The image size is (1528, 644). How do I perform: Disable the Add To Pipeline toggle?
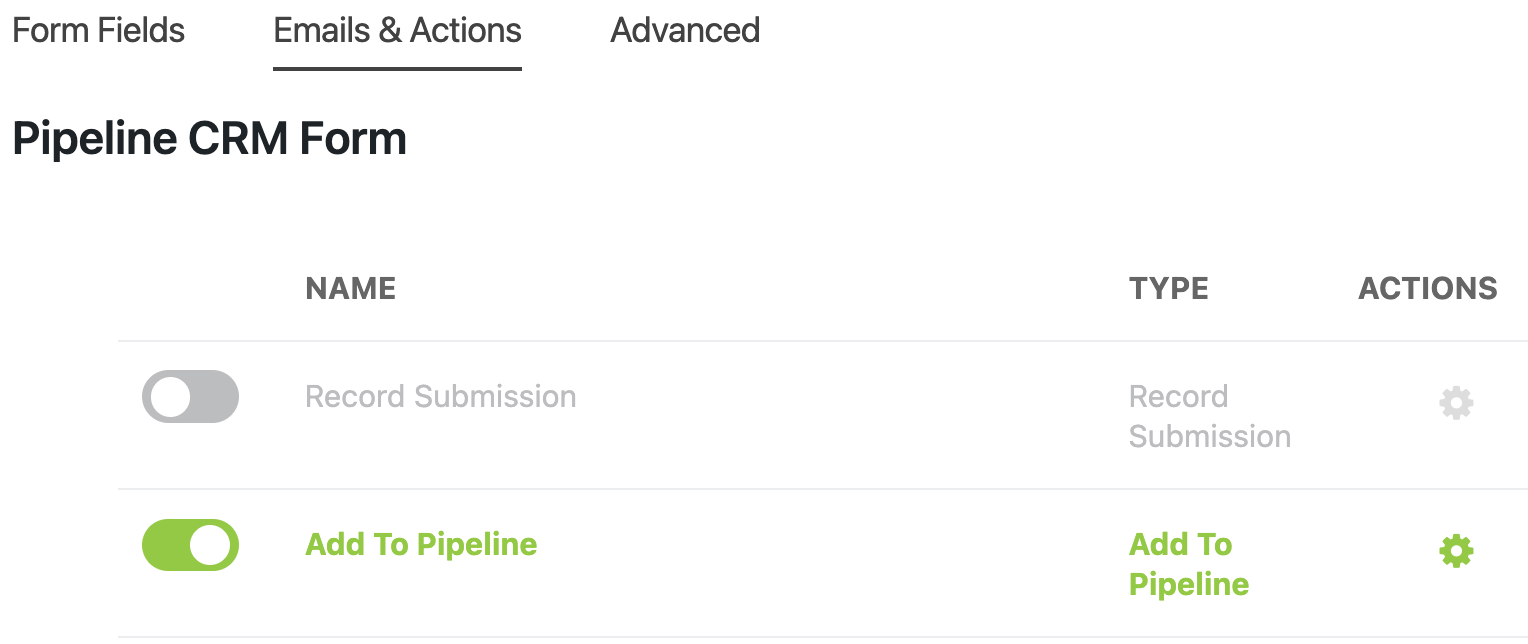[190, 545]
